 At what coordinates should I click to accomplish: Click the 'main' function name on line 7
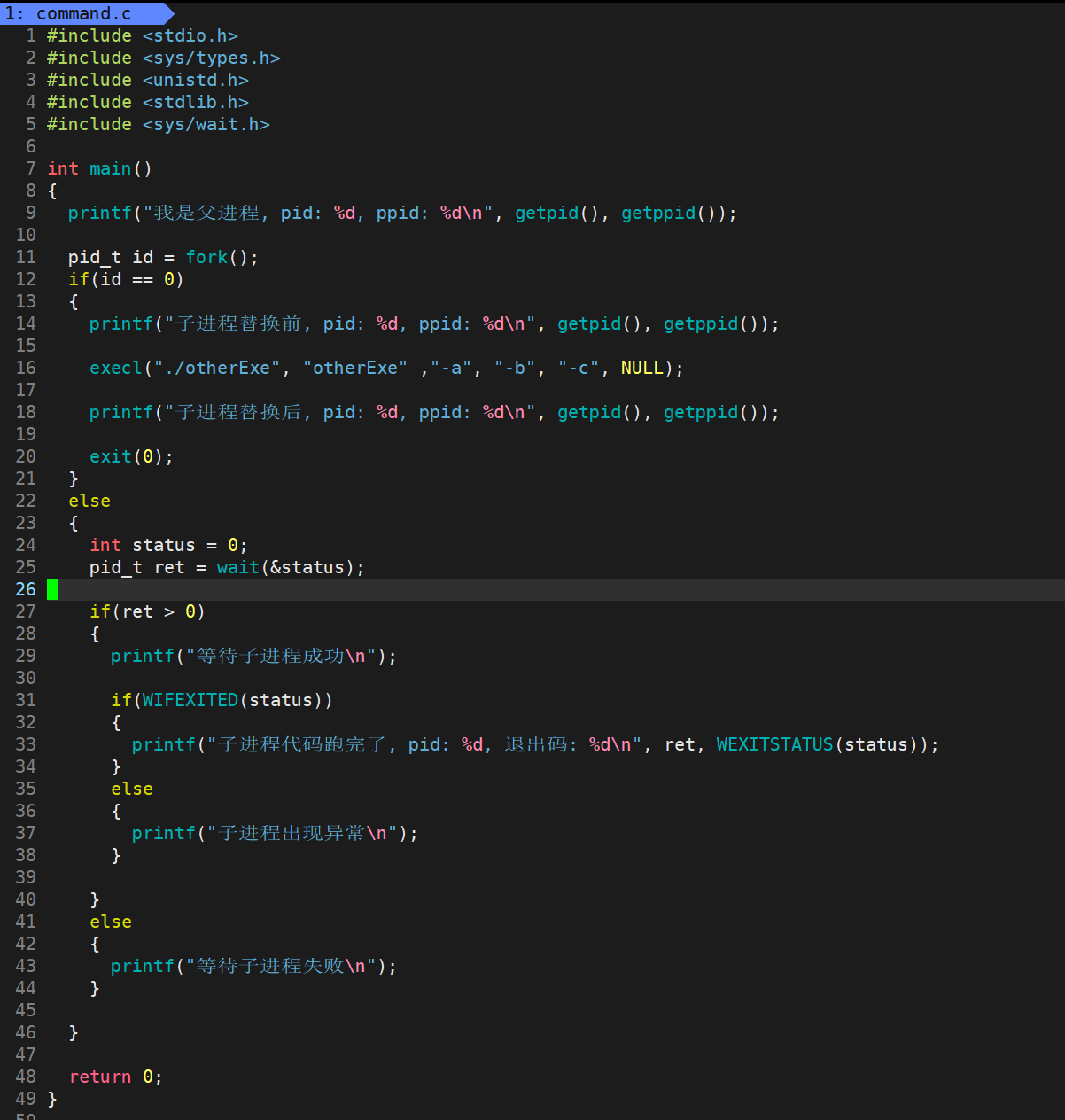click(110, 168)
